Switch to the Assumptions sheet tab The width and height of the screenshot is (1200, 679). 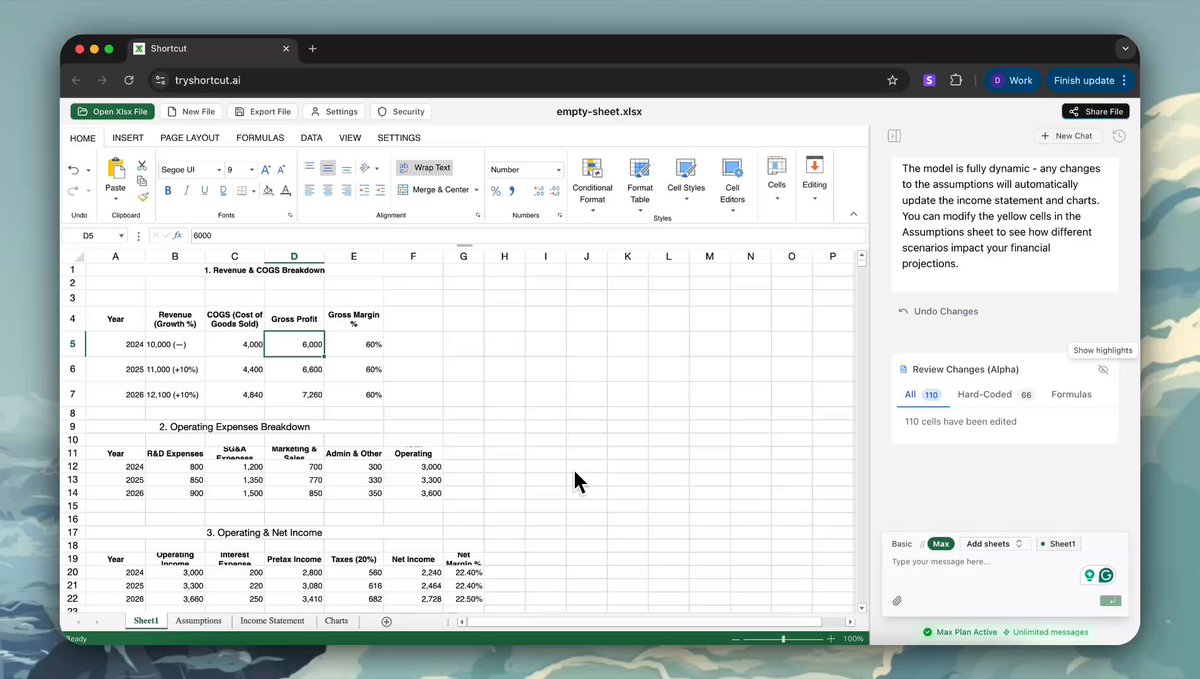(x=198, y=621)
